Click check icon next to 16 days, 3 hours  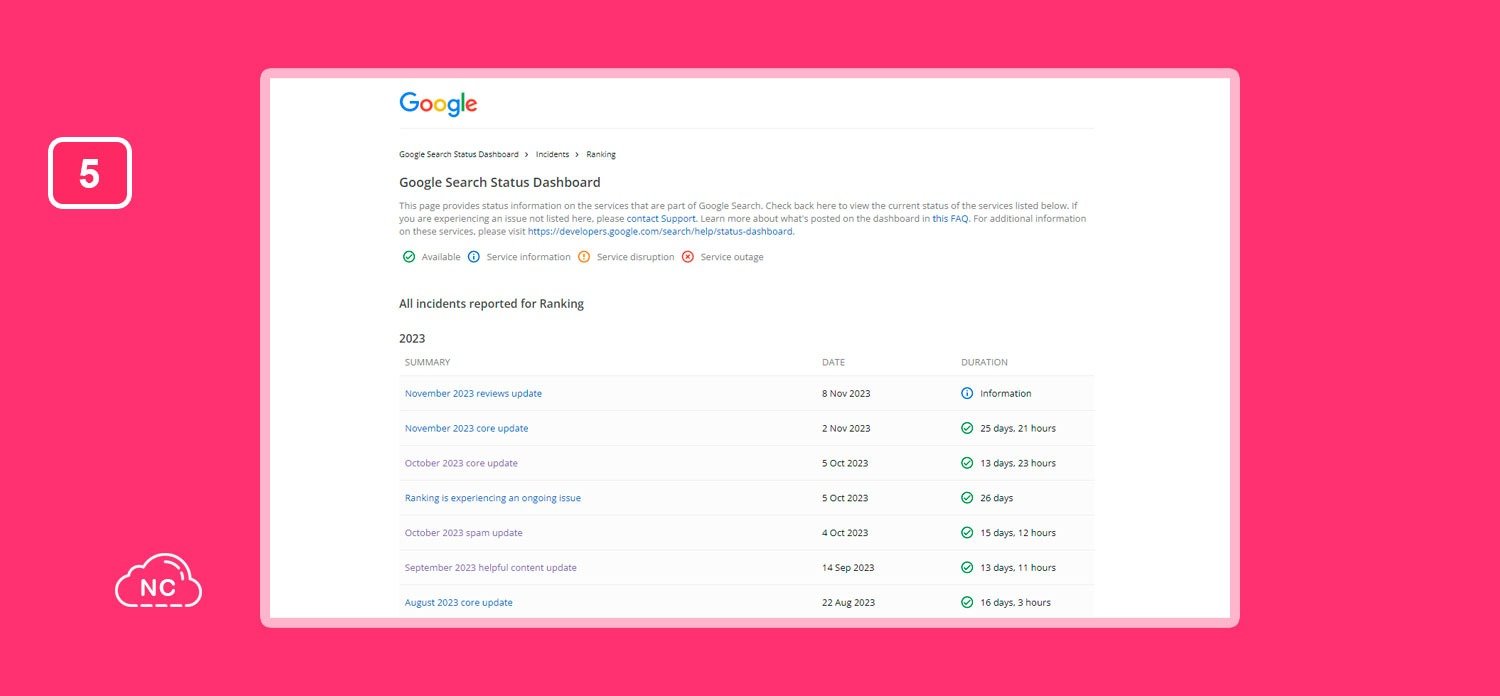[967, 603]
